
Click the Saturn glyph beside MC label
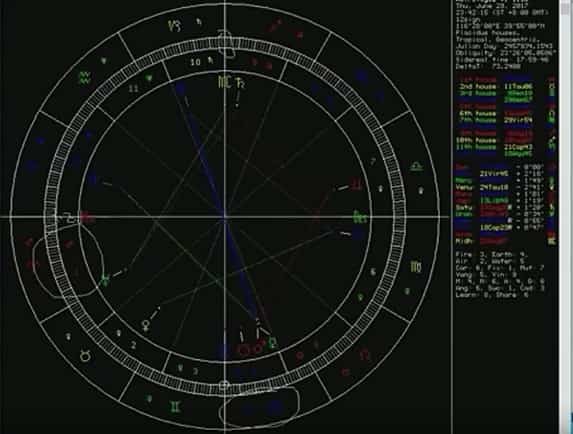(240, 83)
